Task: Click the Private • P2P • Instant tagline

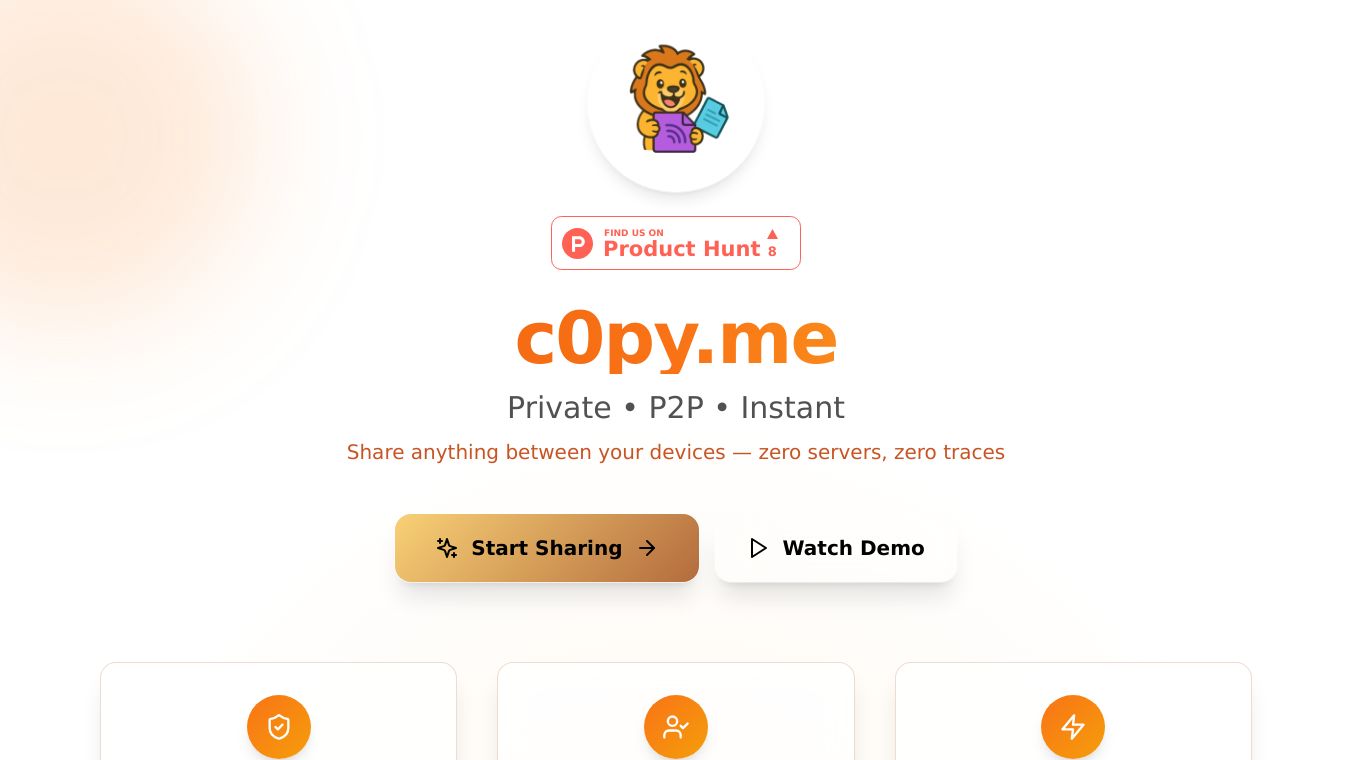Action: tap(676, 408)
